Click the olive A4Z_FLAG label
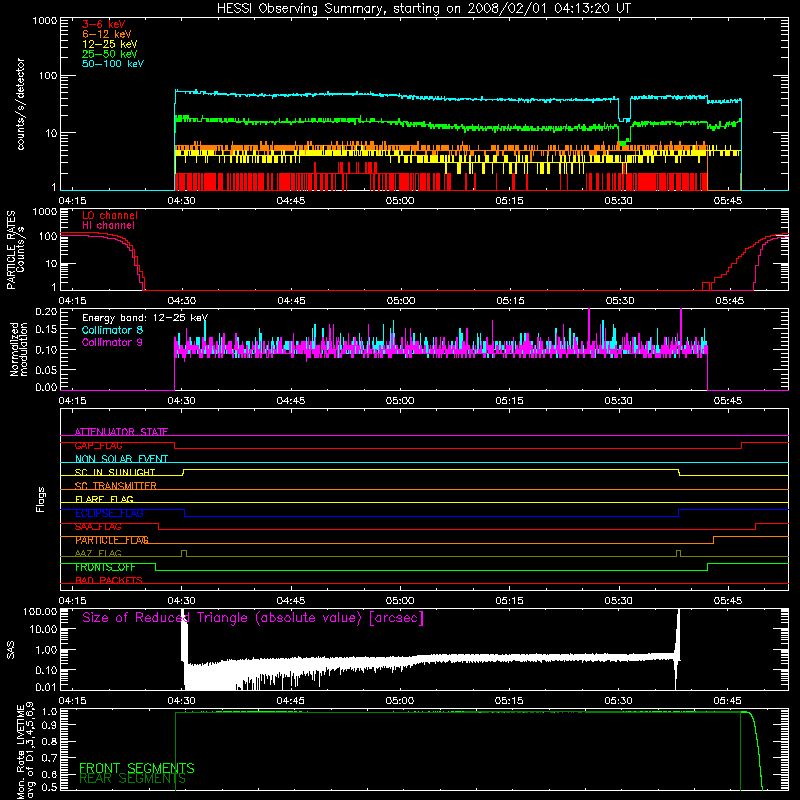 [x=98, y=553]
